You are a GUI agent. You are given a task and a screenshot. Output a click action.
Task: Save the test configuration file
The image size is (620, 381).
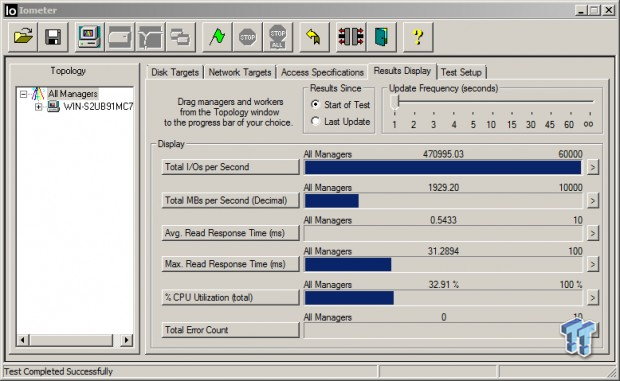pos(53,37)
